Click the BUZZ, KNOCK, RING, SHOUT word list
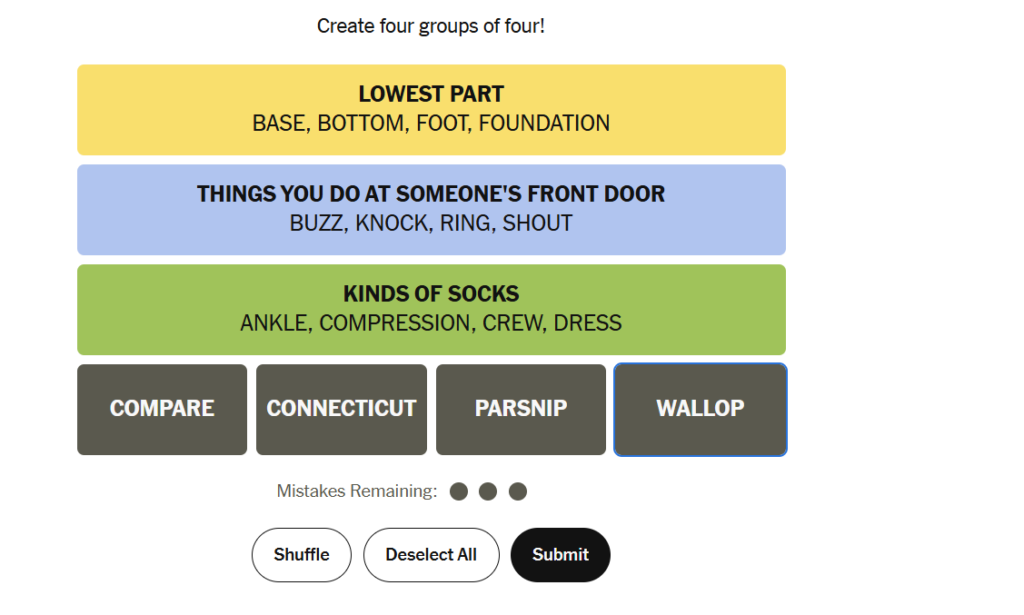The height and width of the screenshot is (615, 1024). coord(431,223)
